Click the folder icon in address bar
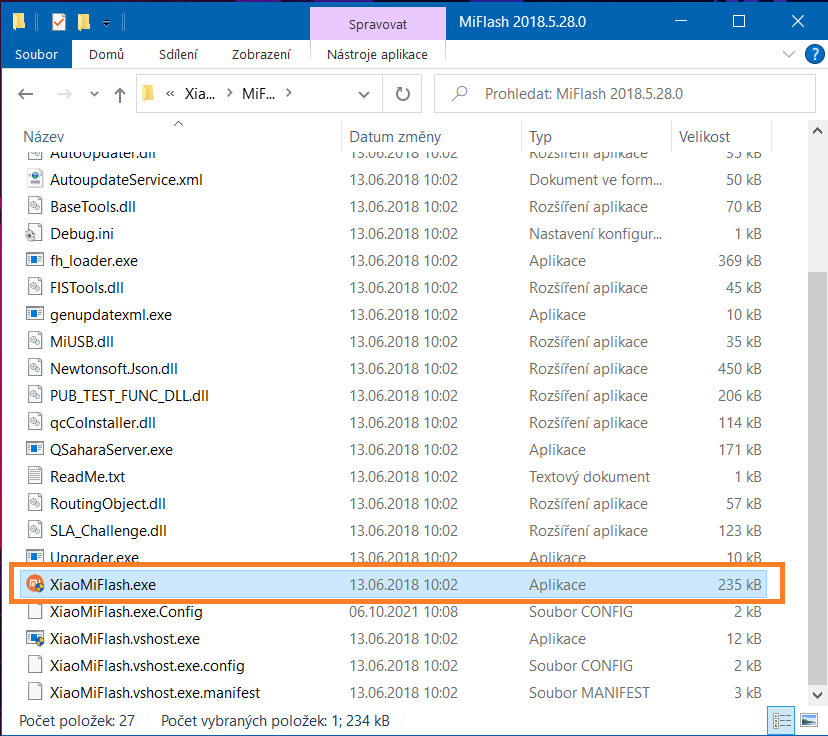Viewport: 828px width, 736px height. coord(148,93)
